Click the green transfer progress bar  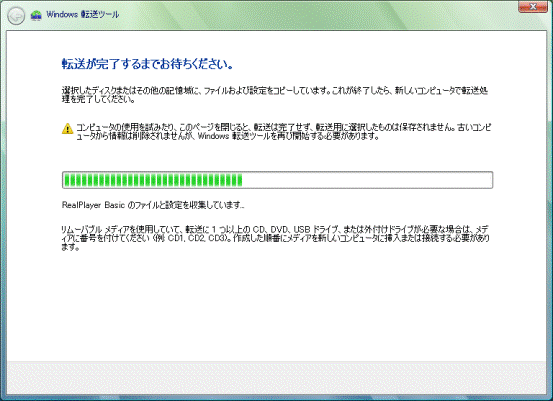point(277,180)
